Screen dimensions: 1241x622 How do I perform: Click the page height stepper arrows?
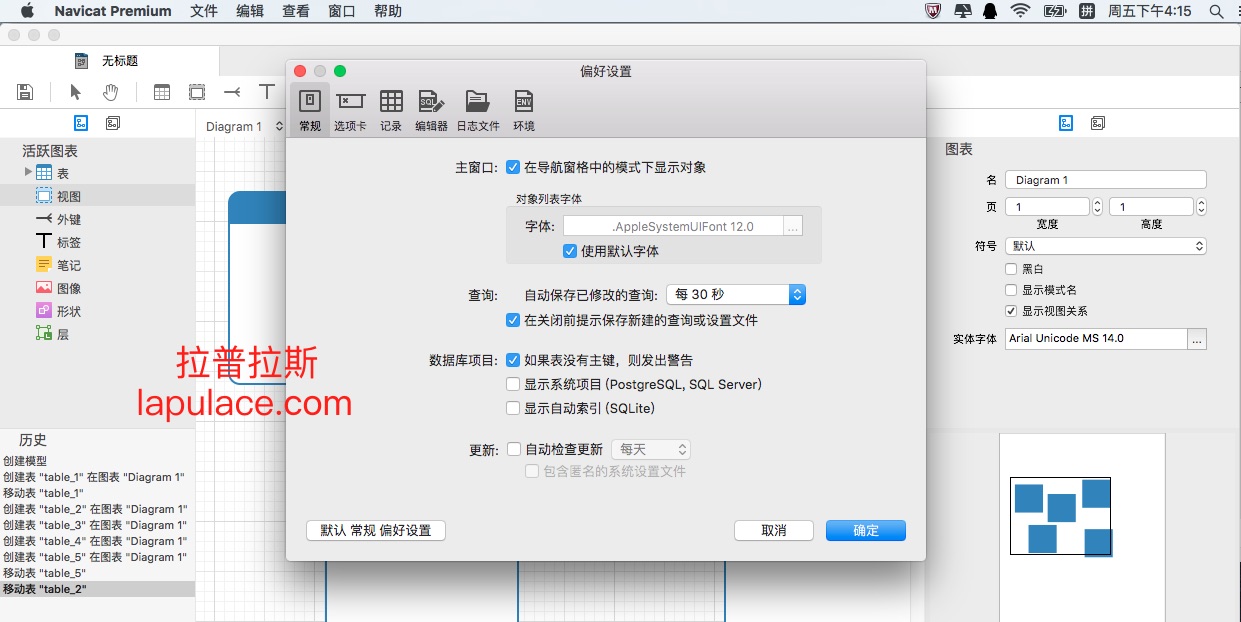click(1201, 207)
